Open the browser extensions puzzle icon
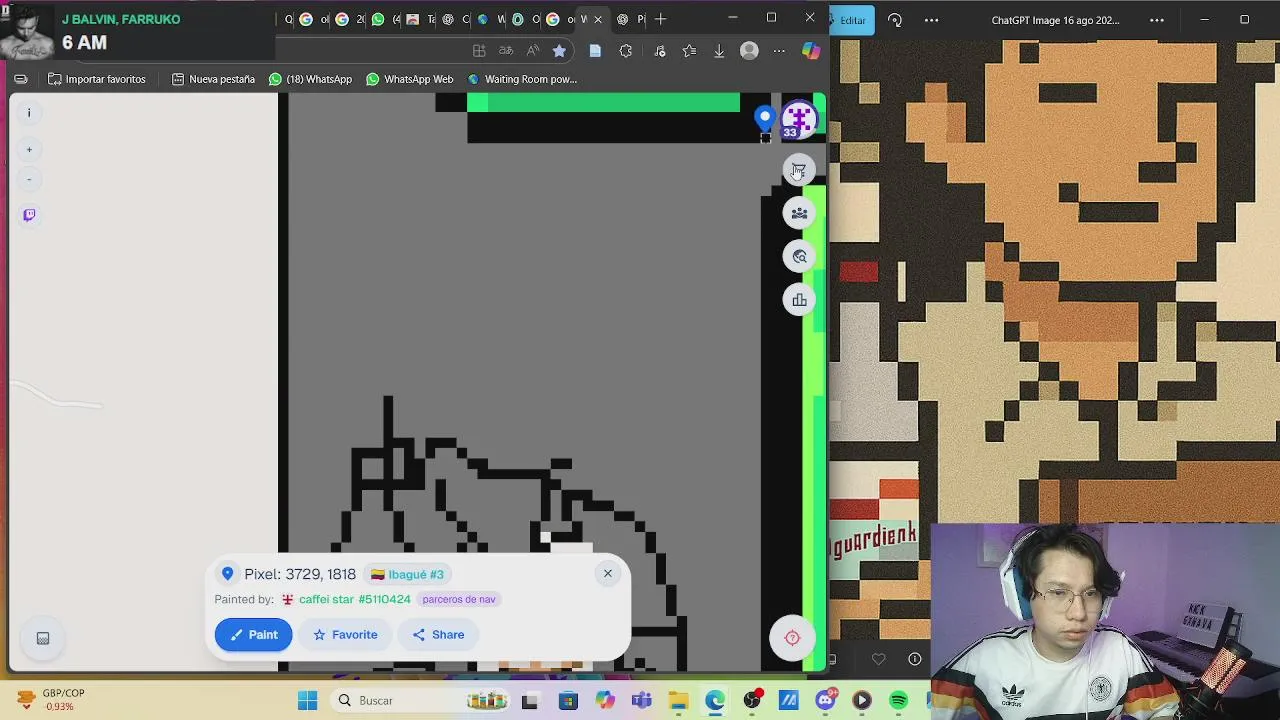This screenshot has height=720, width=1280. tap(626, 51)
